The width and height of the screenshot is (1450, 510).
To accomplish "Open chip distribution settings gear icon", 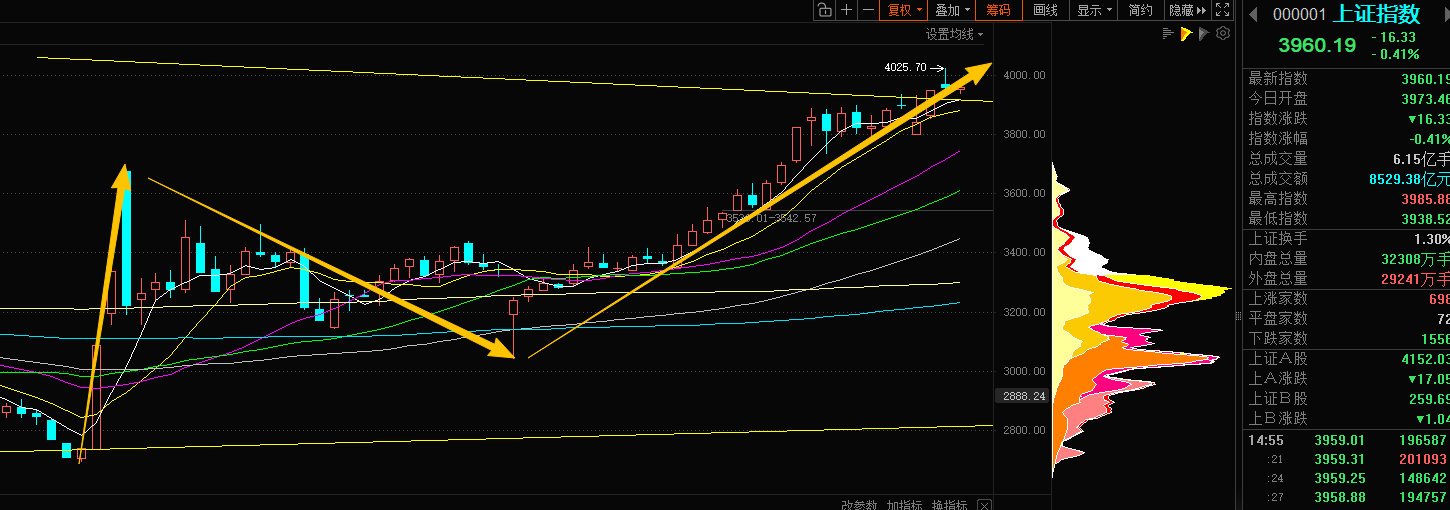I will 1222,34.
